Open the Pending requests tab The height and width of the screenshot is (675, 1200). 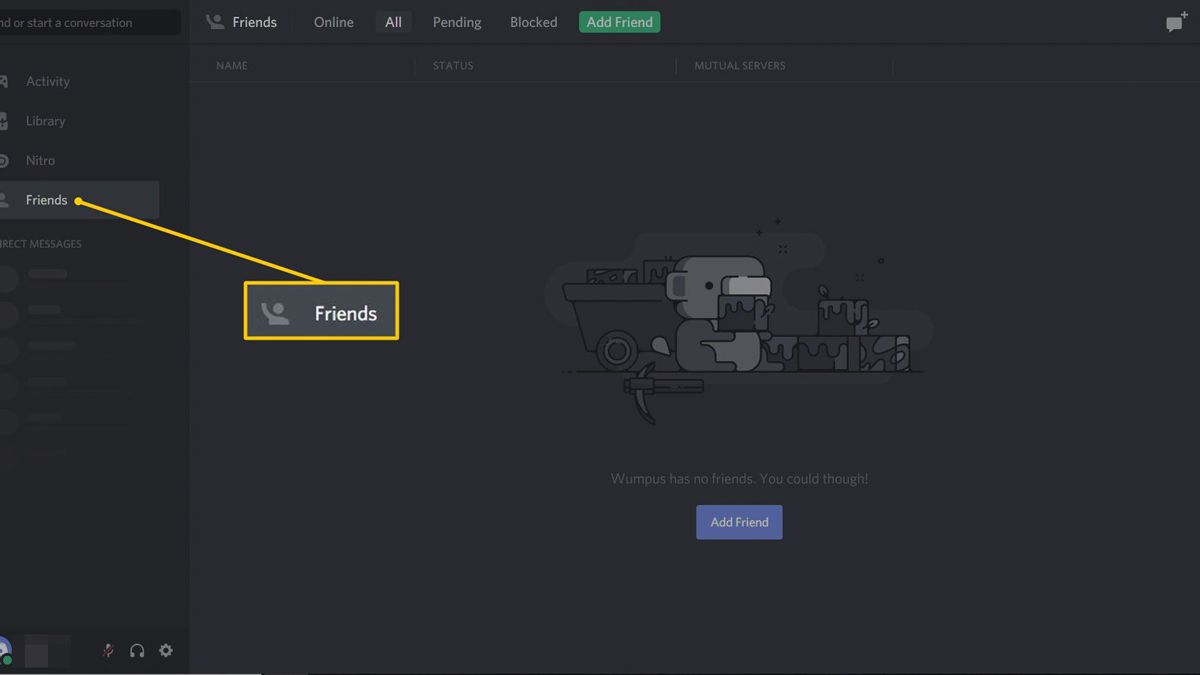457,22
